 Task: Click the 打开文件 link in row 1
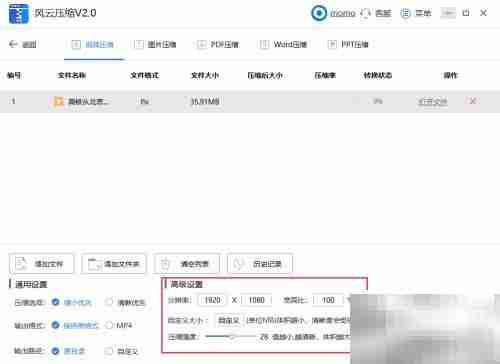[x=433, y=101]
